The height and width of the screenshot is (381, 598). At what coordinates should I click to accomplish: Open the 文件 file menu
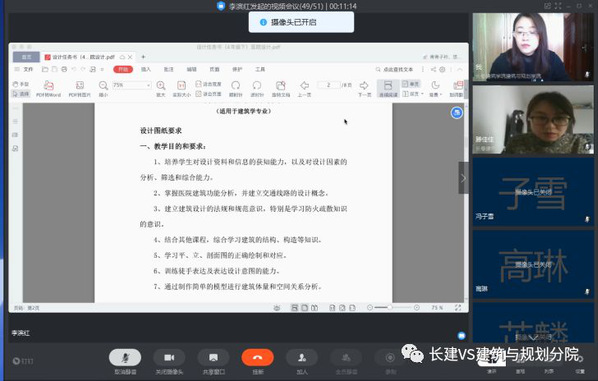(25, 69)
